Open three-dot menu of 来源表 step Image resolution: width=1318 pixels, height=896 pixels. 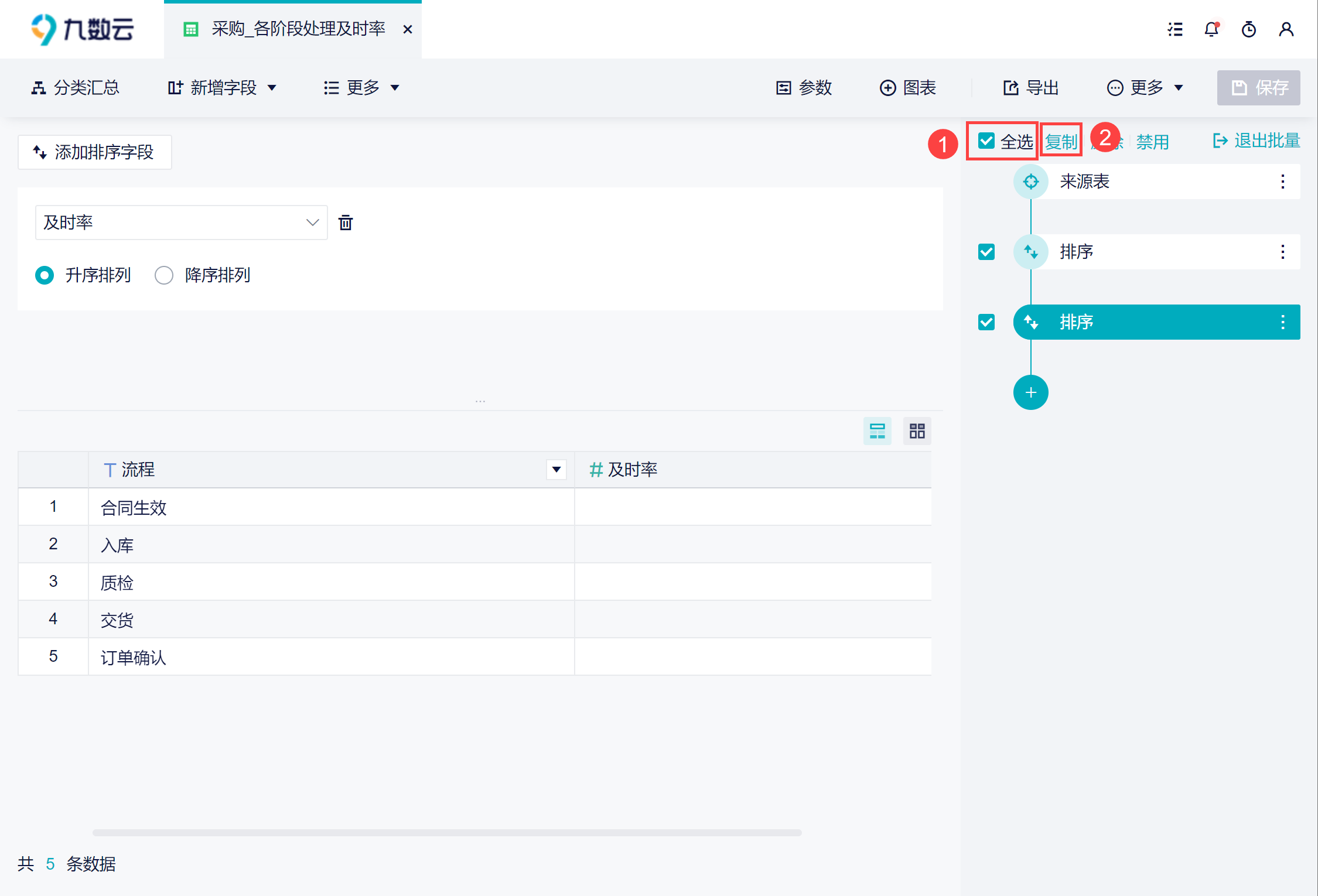[1283, 182]
